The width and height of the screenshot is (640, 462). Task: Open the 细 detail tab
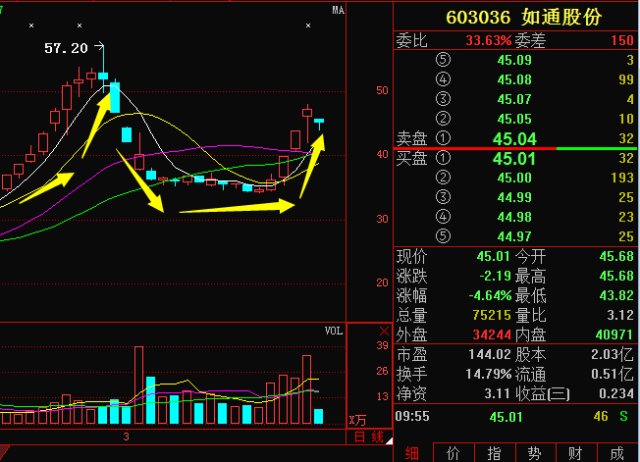coord(412,453)
